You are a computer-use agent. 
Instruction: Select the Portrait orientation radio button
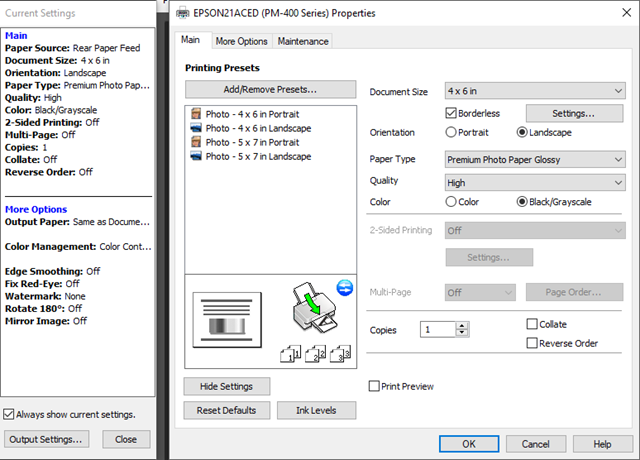click(451, 132)
